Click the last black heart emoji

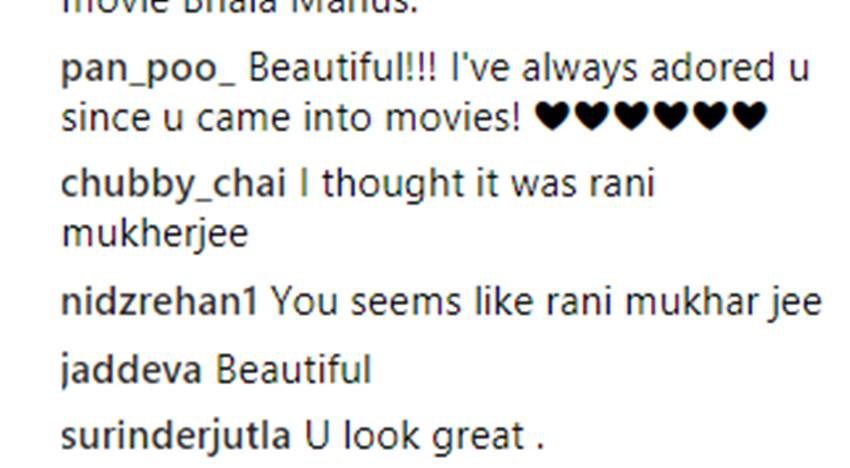point(750,116)
